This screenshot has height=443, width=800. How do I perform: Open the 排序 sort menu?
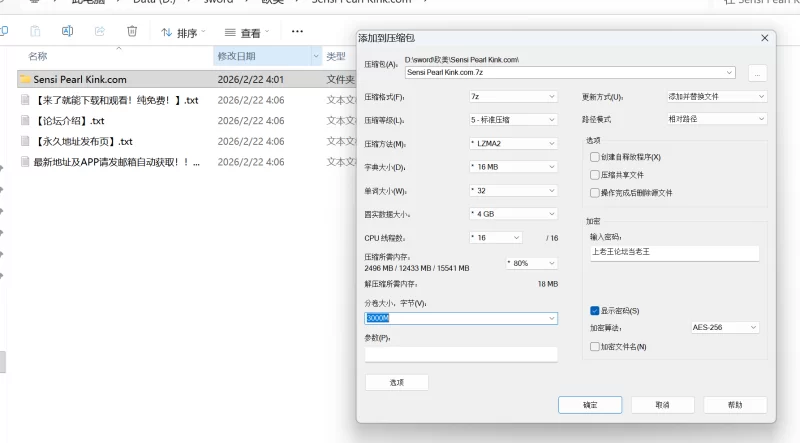coord(183,33)
